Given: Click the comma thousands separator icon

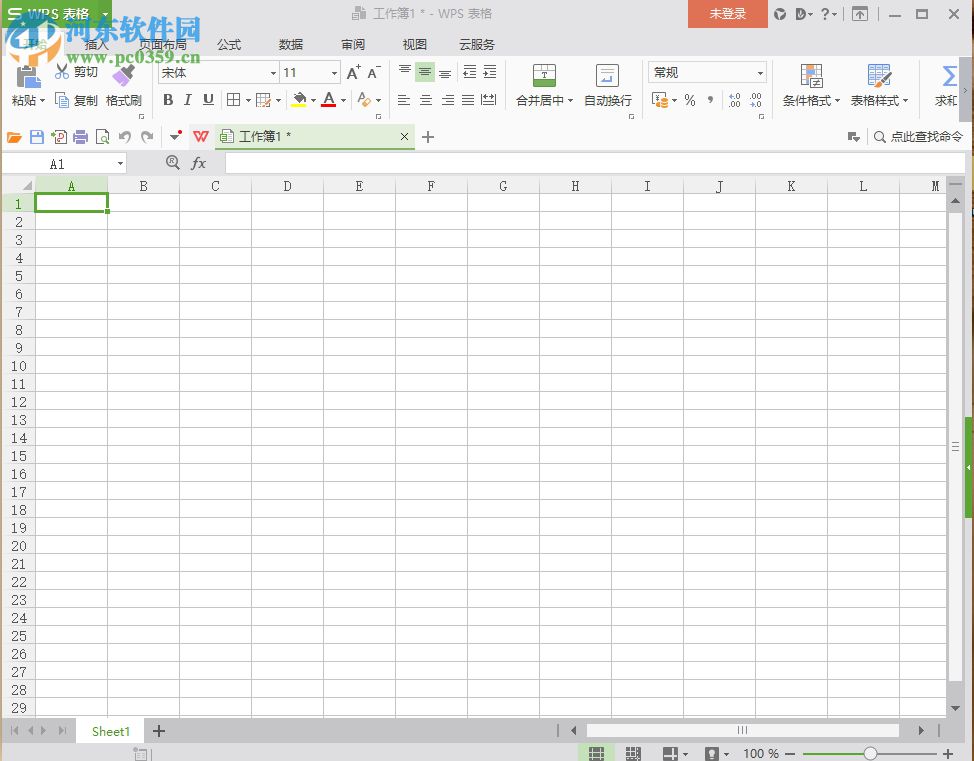Looking at the screenshot, I should 710,100.
